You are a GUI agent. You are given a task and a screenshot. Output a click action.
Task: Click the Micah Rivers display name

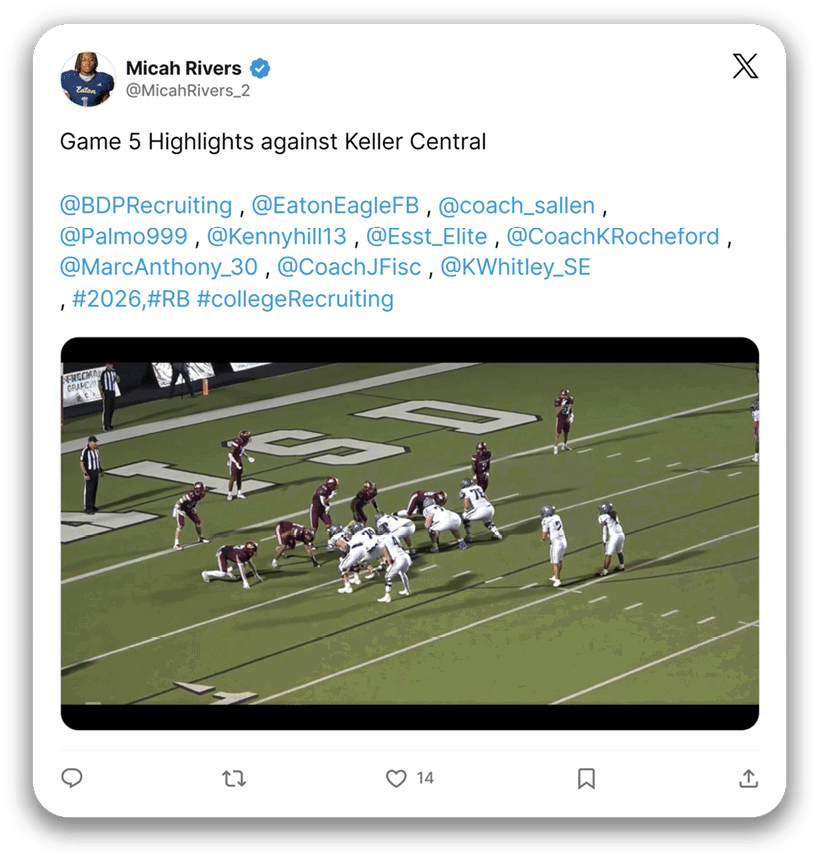[x=184, y=68]
